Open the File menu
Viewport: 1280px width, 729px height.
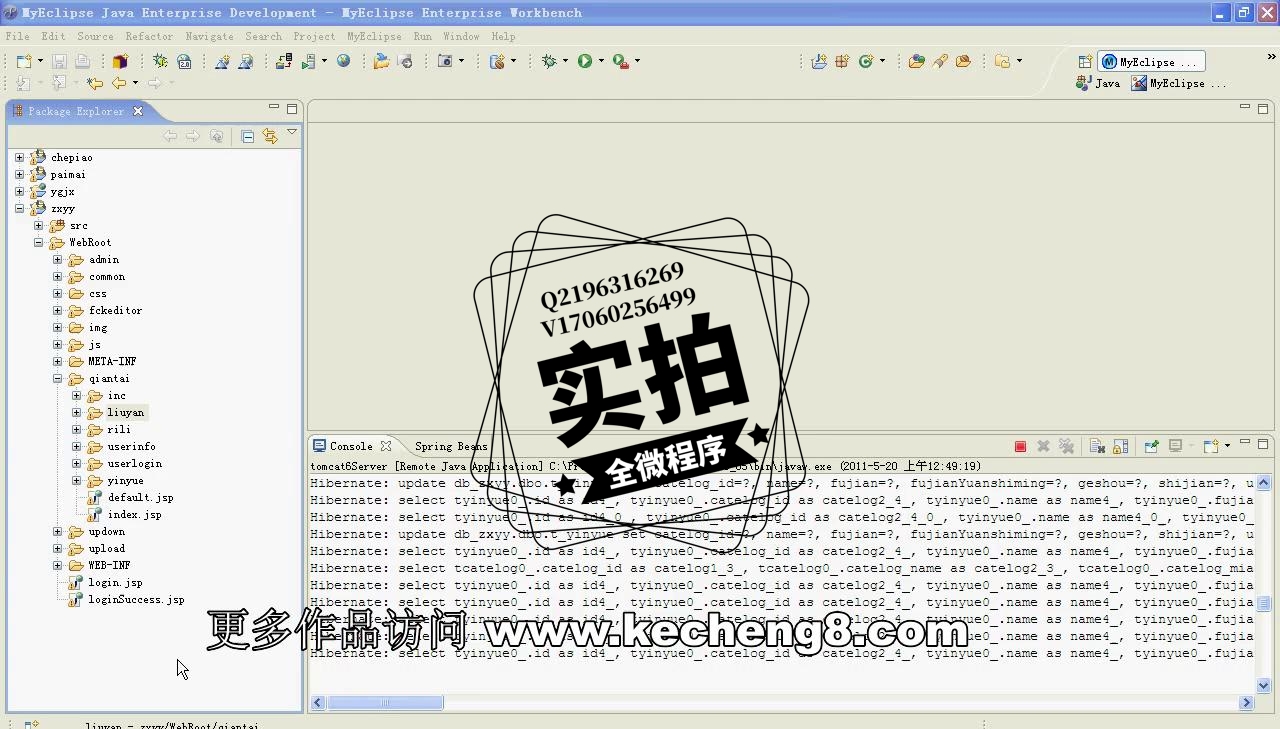[x=17, y=36]
